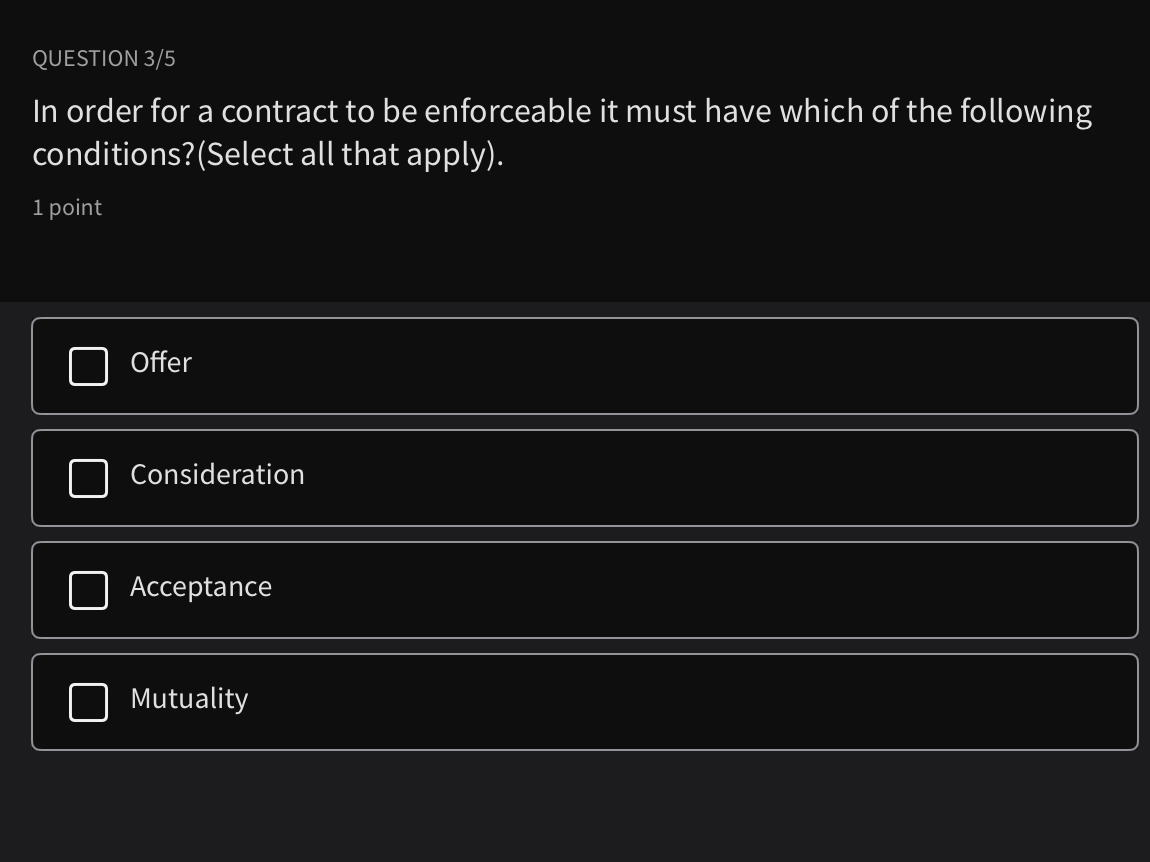
Task: Click the Offer answer label text
Action: [160, 363]
